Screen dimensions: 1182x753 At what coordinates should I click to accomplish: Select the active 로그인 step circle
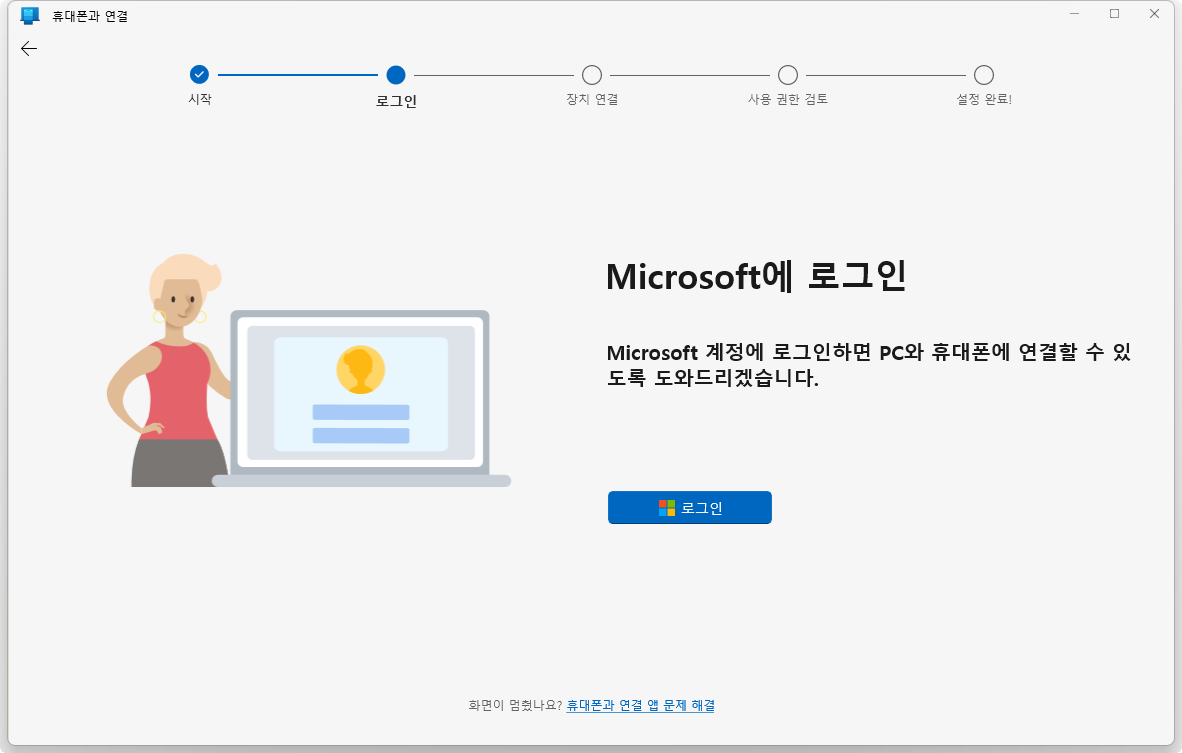pos(396,75)
